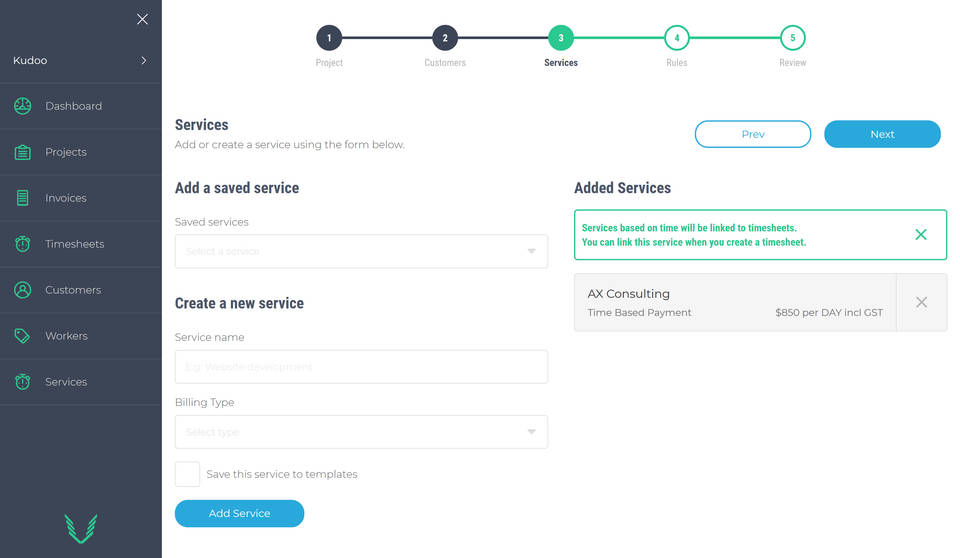
Task: Go to step 1 Project
Action: pyautogui.click(x=329, y=39)
